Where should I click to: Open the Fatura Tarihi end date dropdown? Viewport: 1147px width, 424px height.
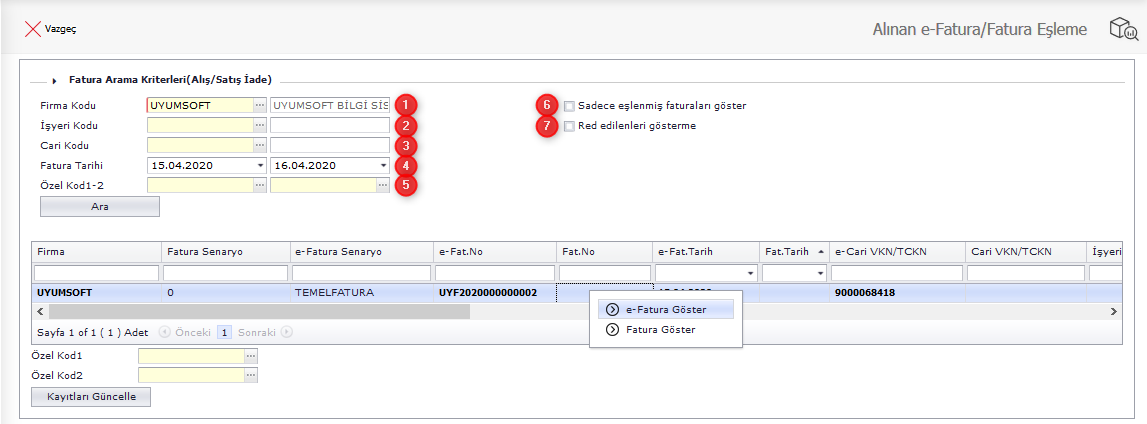383,165
